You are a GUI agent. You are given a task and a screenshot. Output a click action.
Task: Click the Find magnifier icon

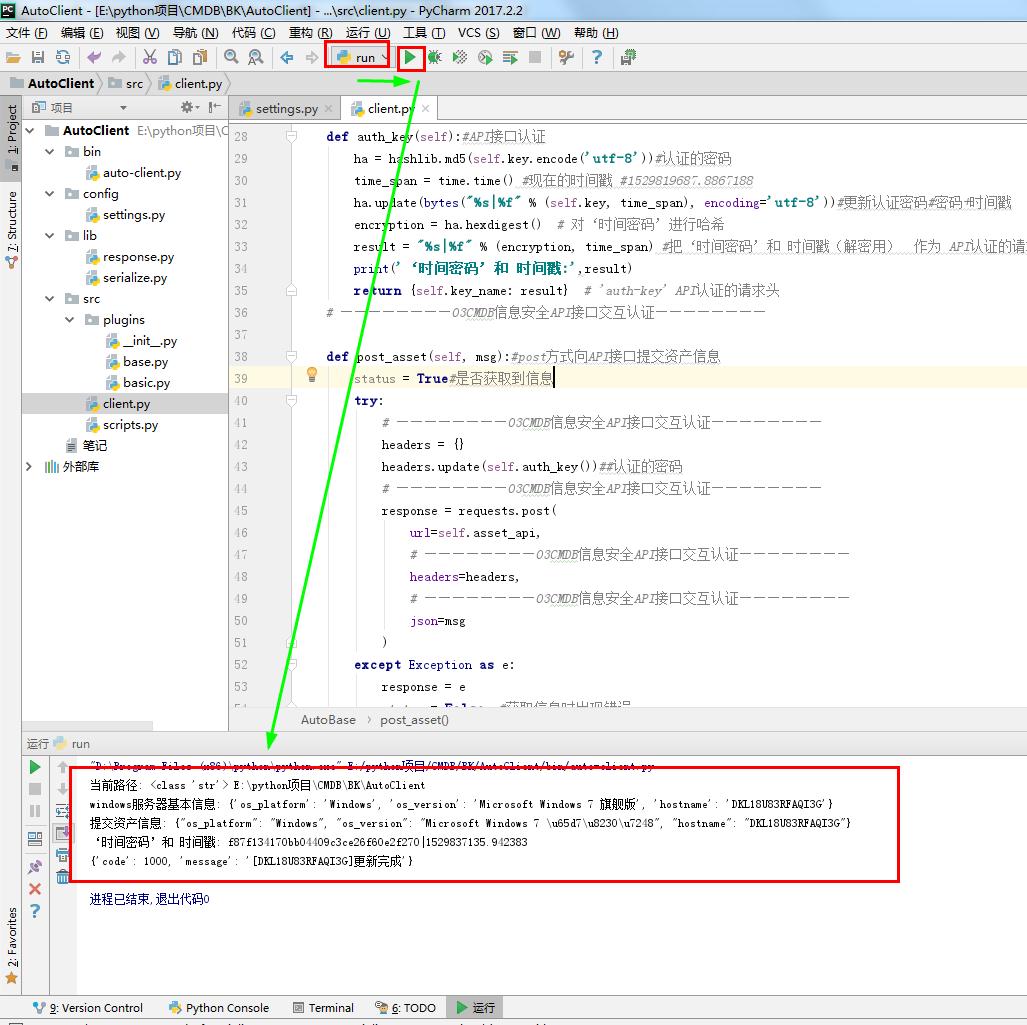pyautogui.click(x=231, y=58)
